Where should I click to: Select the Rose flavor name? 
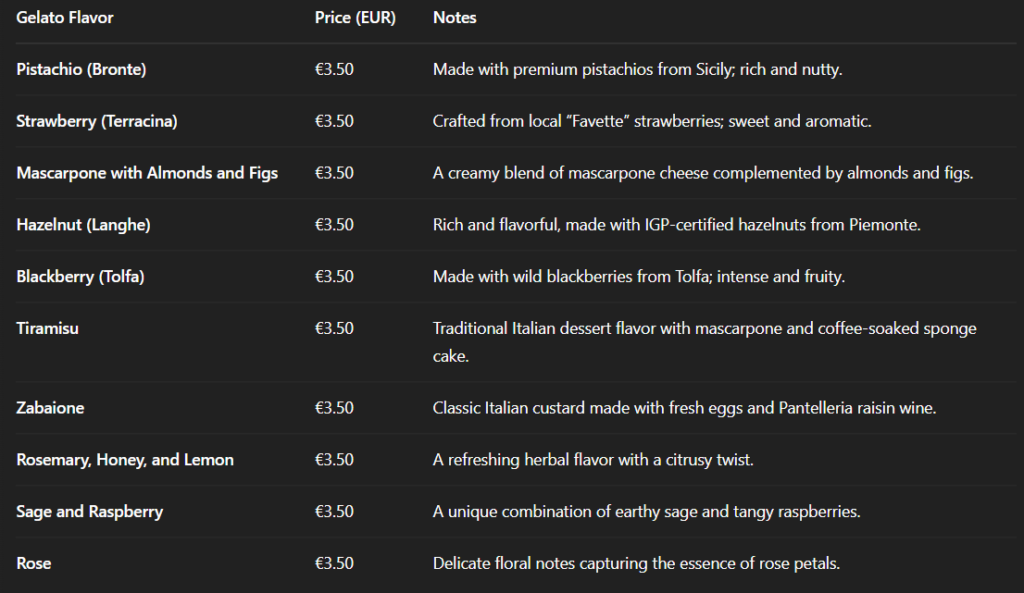click(x=33, y=564)
